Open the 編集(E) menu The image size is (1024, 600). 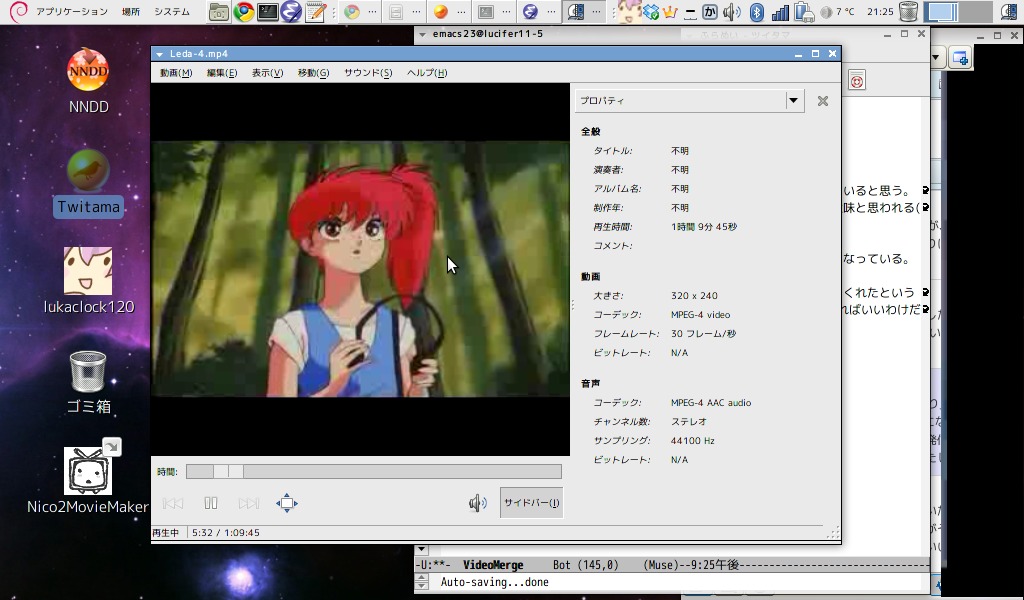222,72
